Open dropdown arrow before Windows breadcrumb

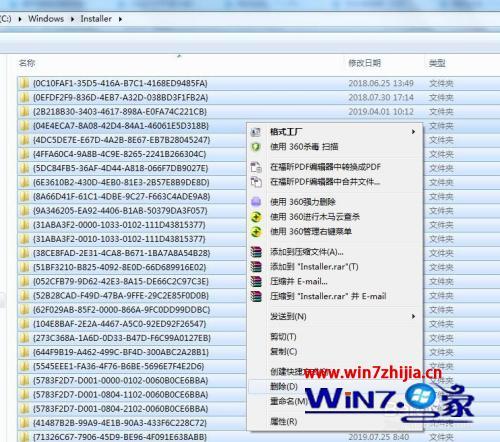pyautogui.click(x=20, y=19)
